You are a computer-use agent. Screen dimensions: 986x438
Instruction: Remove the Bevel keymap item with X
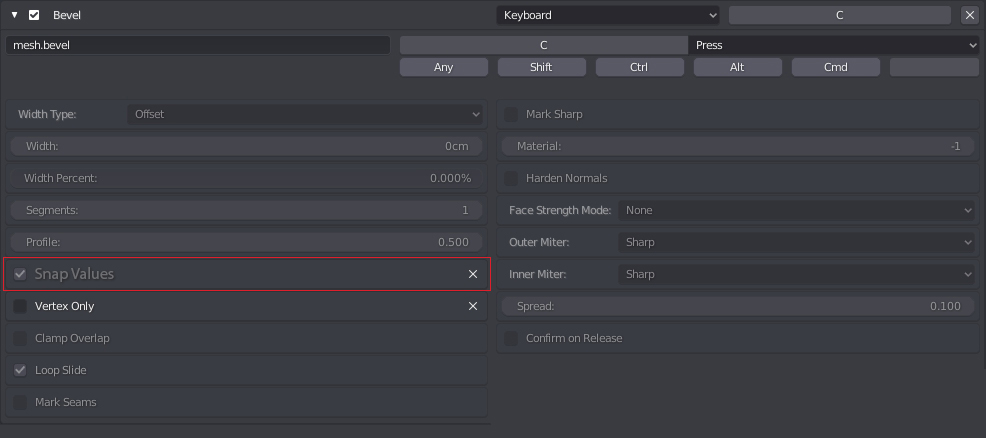click(x=969, y=15)
